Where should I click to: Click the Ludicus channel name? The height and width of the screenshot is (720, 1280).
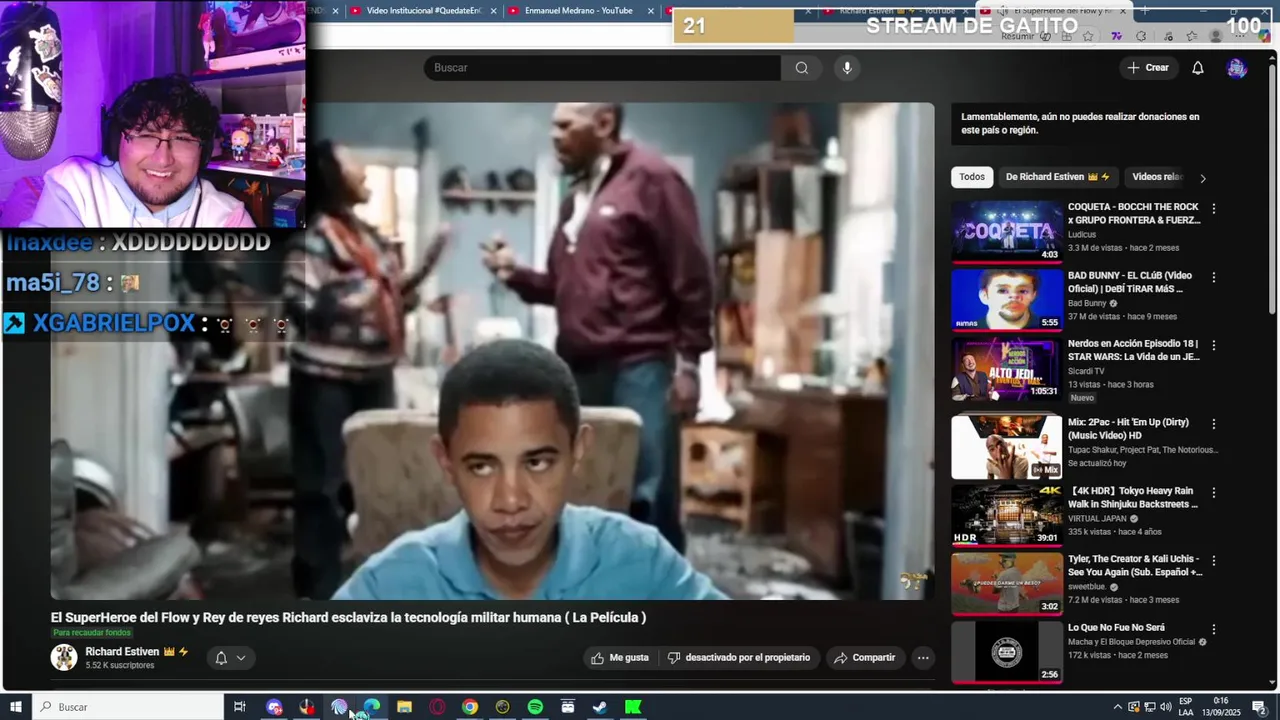point(1082,235)
